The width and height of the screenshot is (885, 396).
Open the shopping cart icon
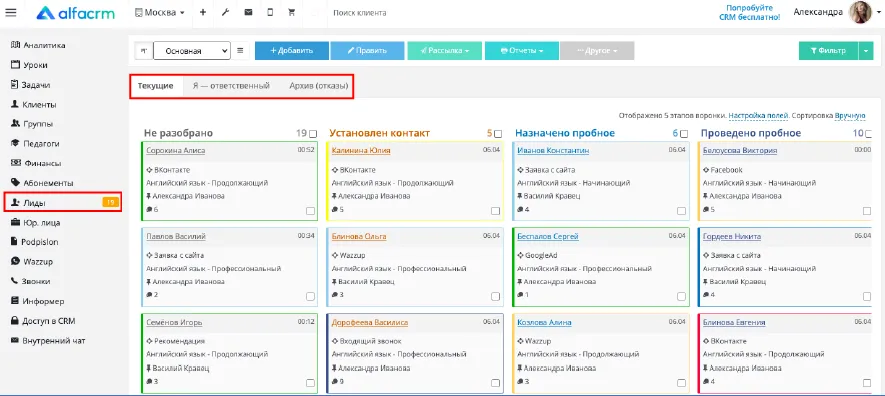(x=292, y=12)
